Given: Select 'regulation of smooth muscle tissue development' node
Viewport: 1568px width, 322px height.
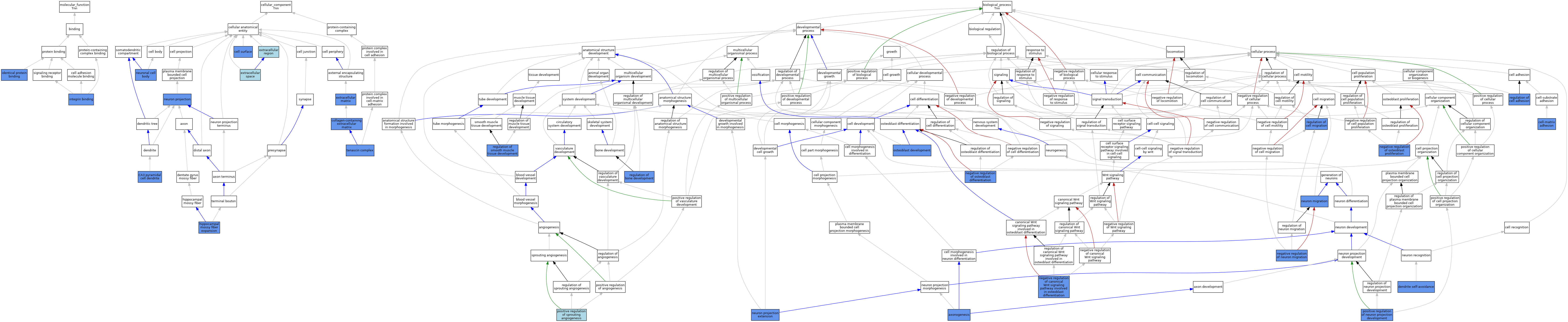Looking at the screenshot, I should click(502, 150).
